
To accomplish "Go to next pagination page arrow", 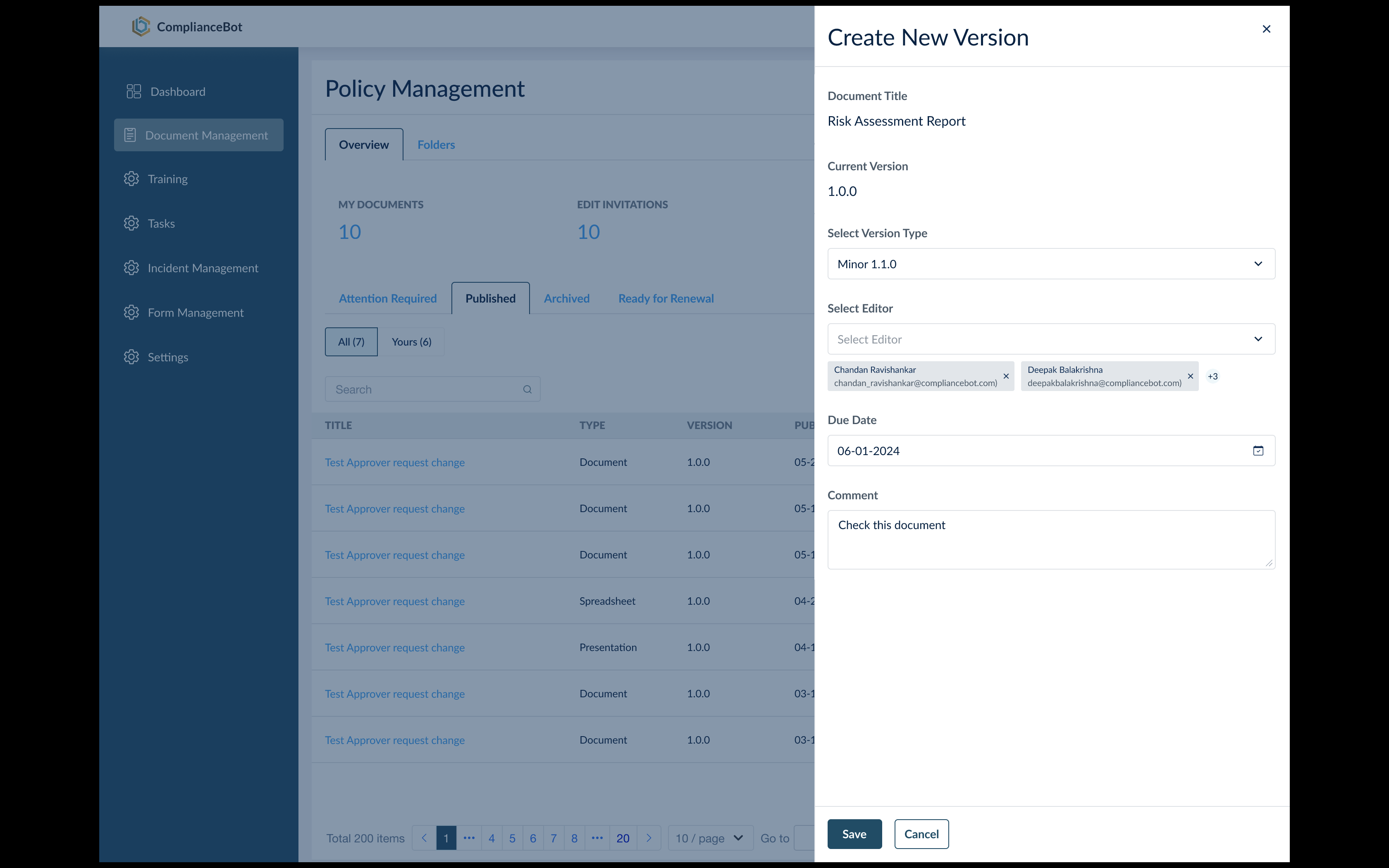I will 649,837.
